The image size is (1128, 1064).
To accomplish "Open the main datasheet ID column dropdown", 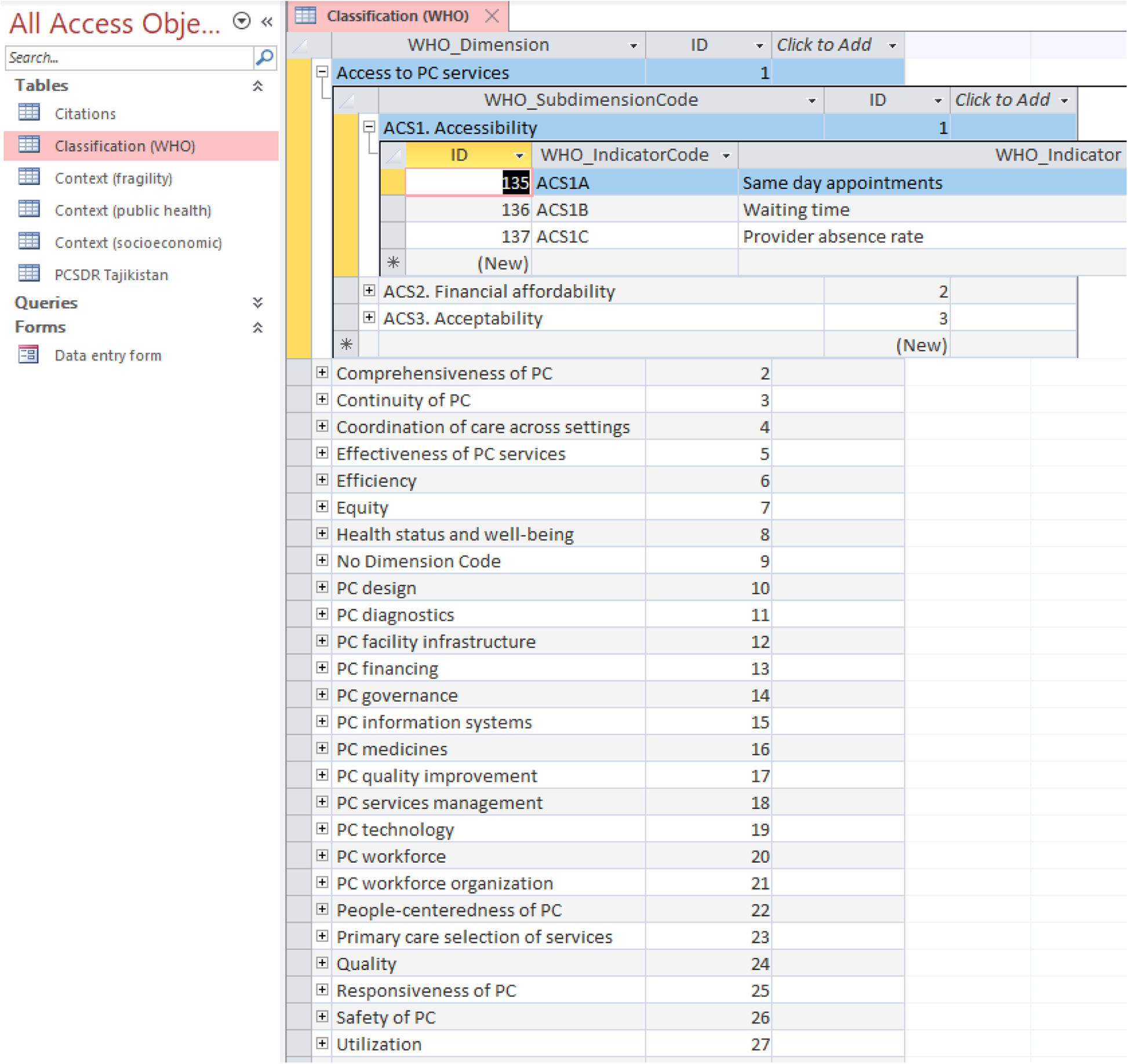I will point(759,45).
